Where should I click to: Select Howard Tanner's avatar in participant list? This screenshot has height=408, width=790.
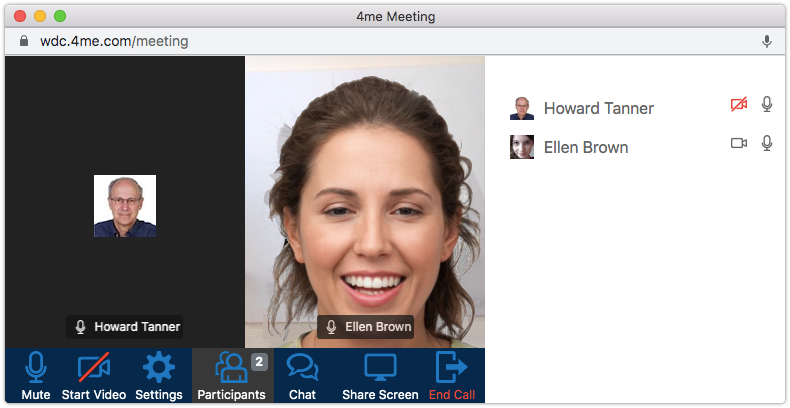(521, 108)
